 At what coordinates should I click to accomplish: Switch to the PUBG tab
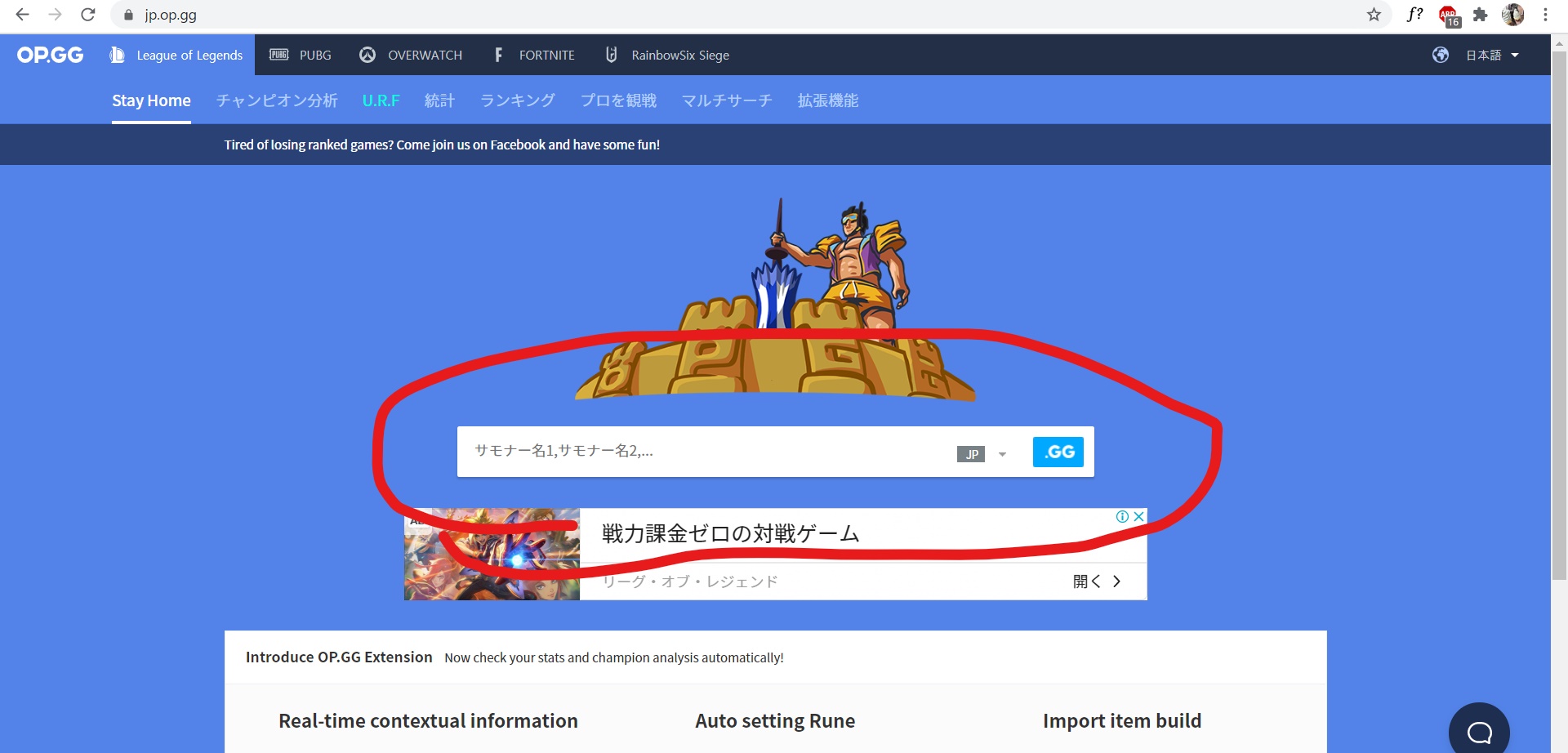301,55
